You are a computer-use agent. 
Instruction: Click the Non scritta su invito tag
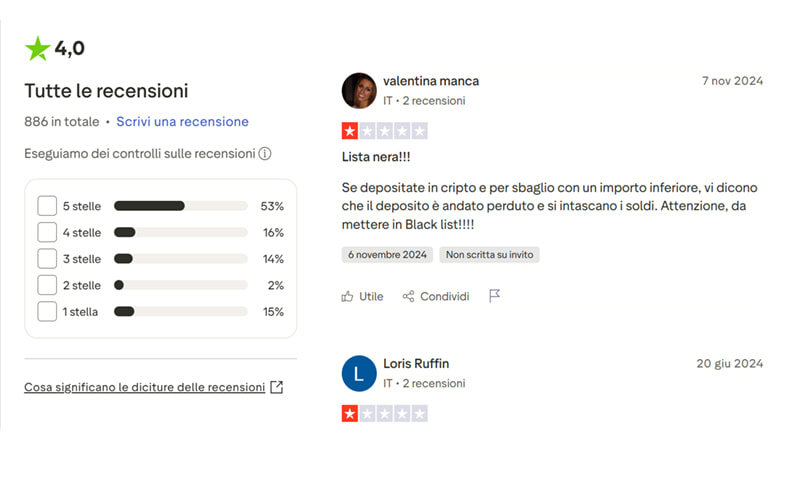(490, 255)
